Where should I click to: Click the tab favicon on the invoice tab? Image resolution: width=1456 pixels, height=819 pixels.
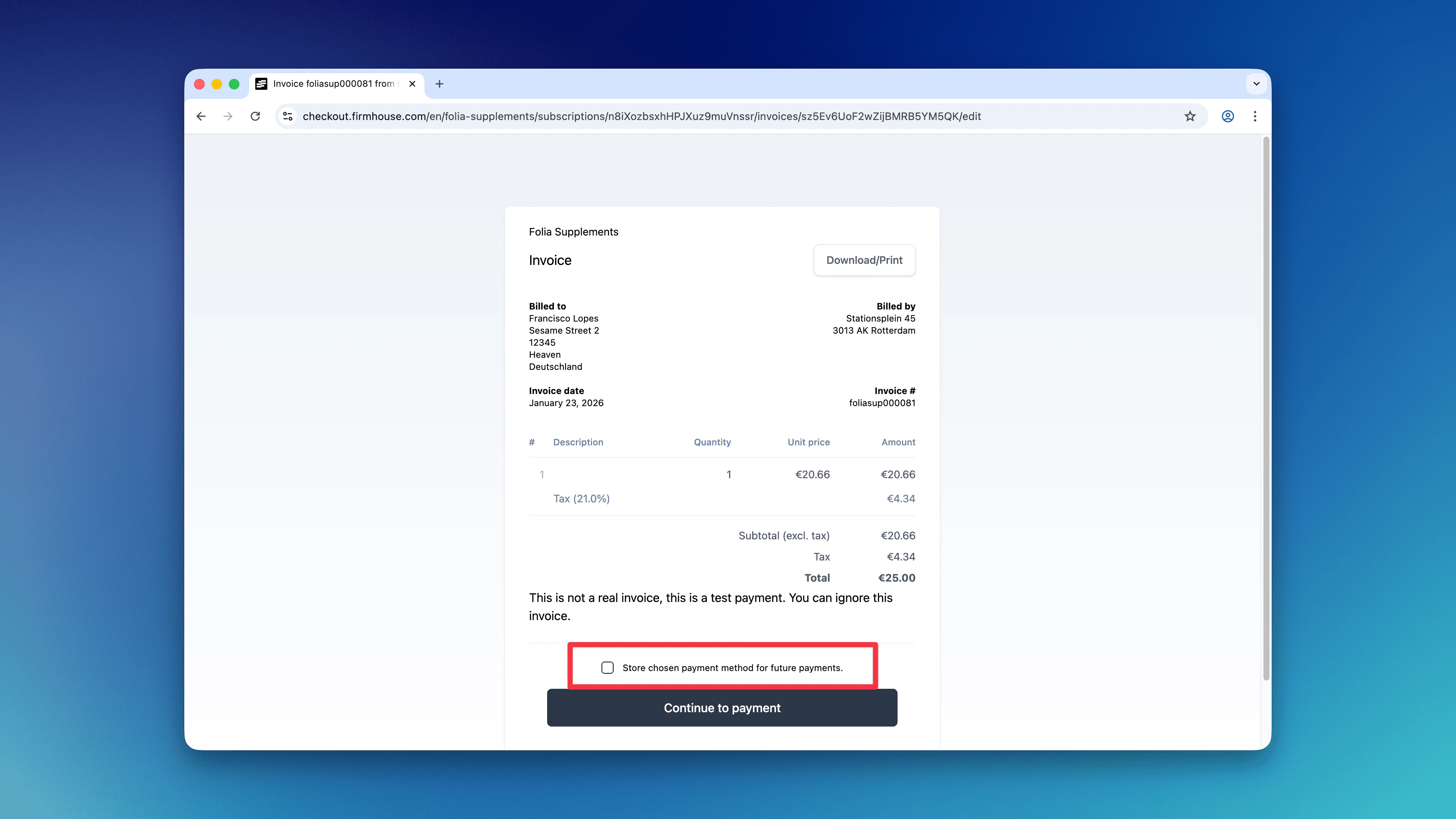pos(261,83)
